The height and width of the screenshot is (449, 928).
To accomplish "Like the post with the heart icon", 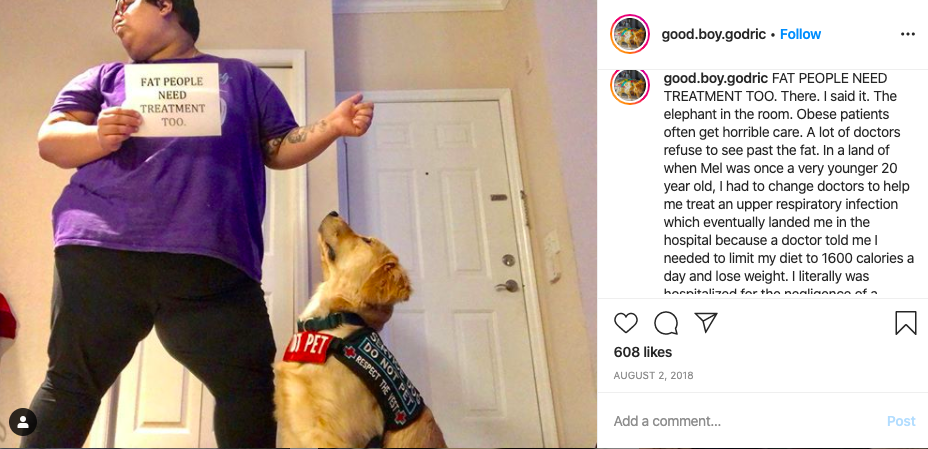I will click(x=626, y=323).
